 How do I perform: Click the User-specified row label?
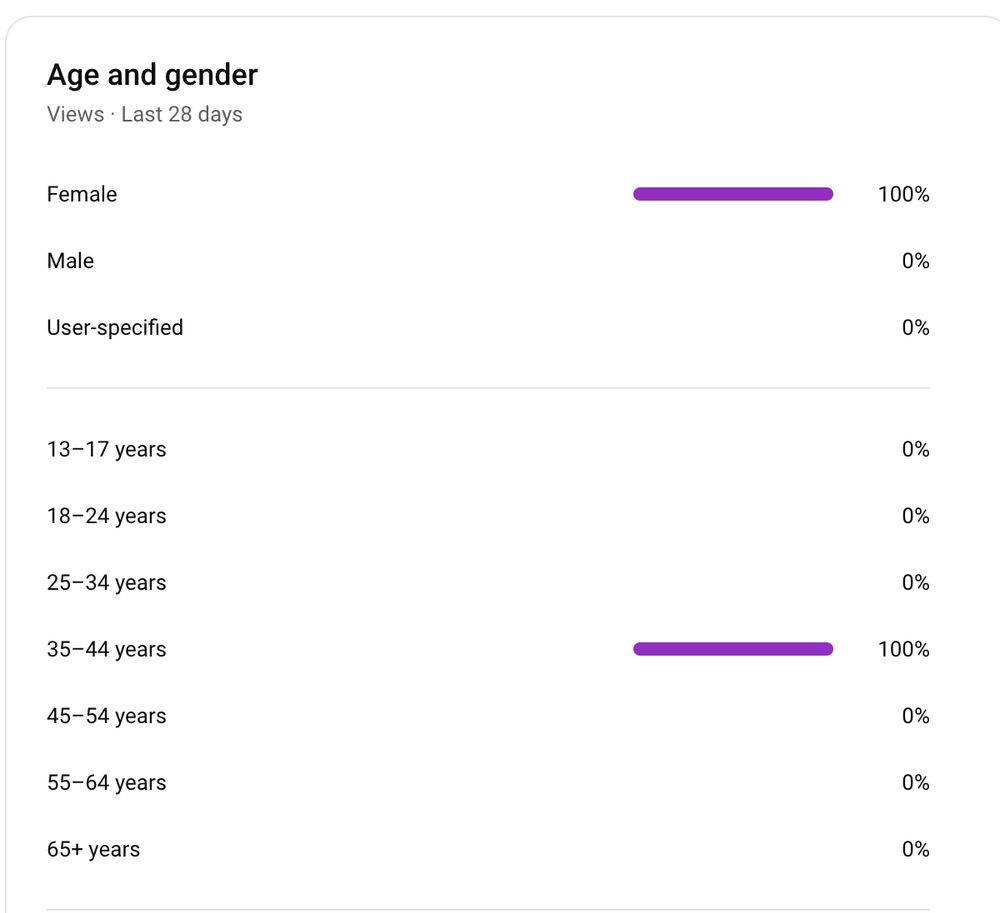115,327
